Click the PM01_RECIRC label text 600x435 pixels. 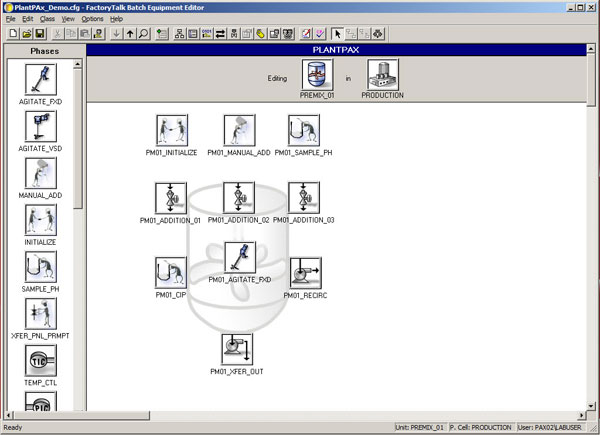click(305, 295)
